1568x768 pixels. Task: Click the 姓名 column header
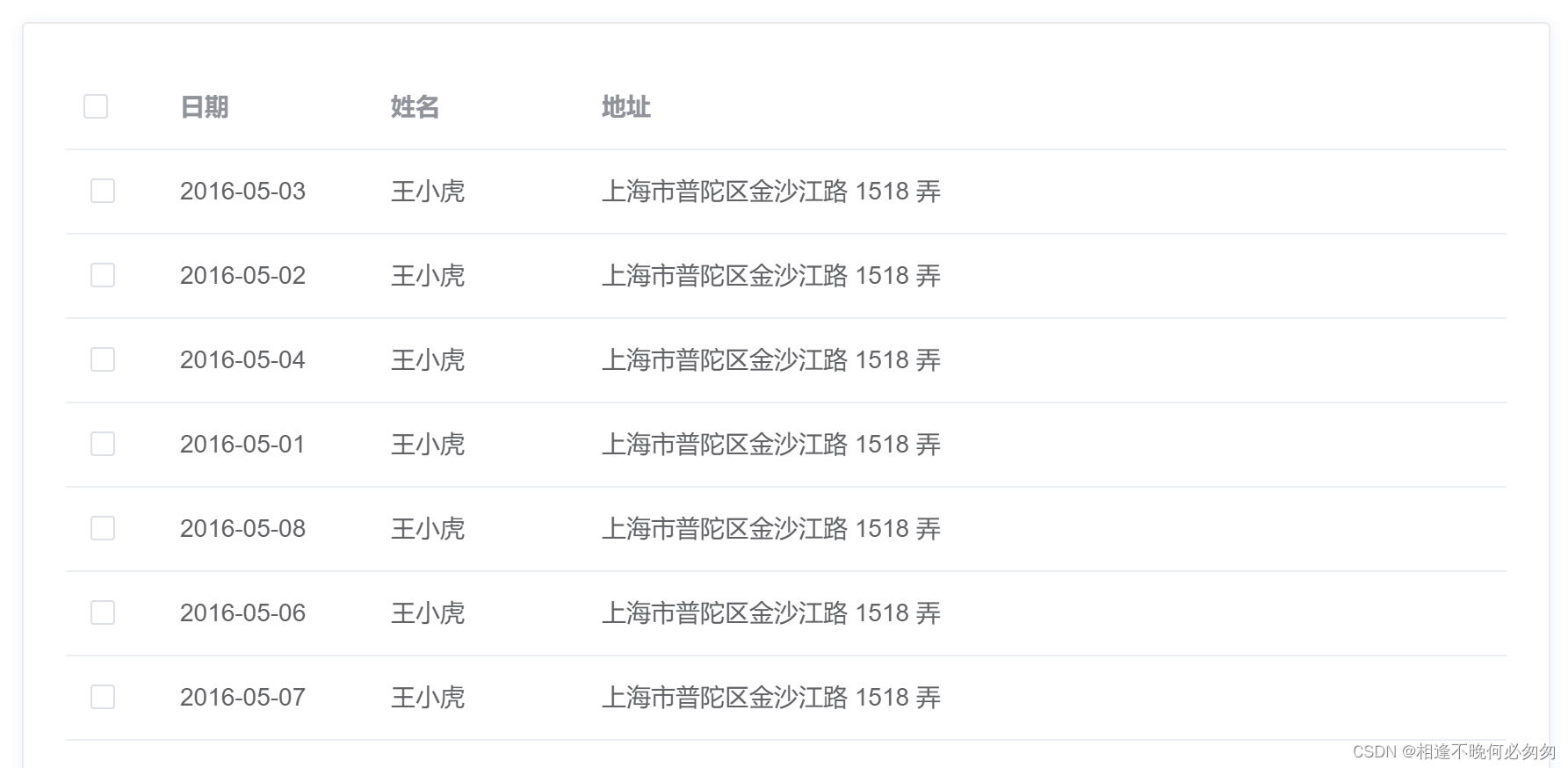(414, 106)
